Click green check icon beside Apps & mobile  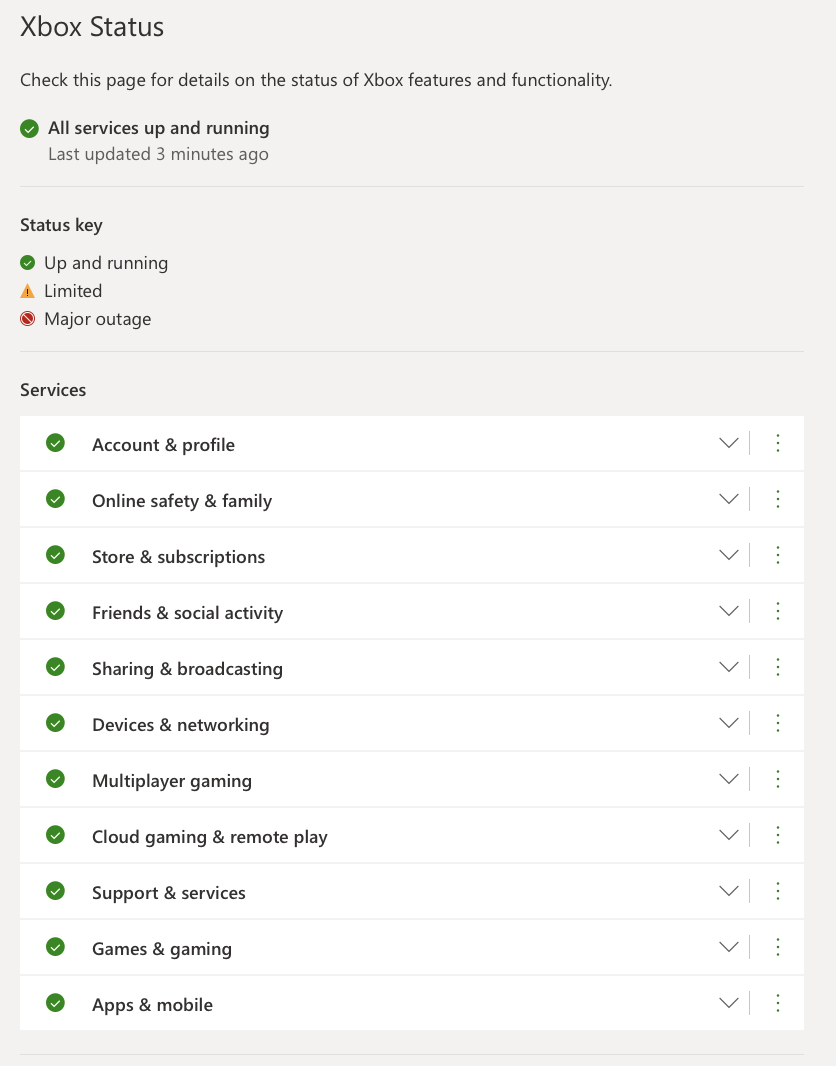pyautogui.click(x=56, y=1003)
